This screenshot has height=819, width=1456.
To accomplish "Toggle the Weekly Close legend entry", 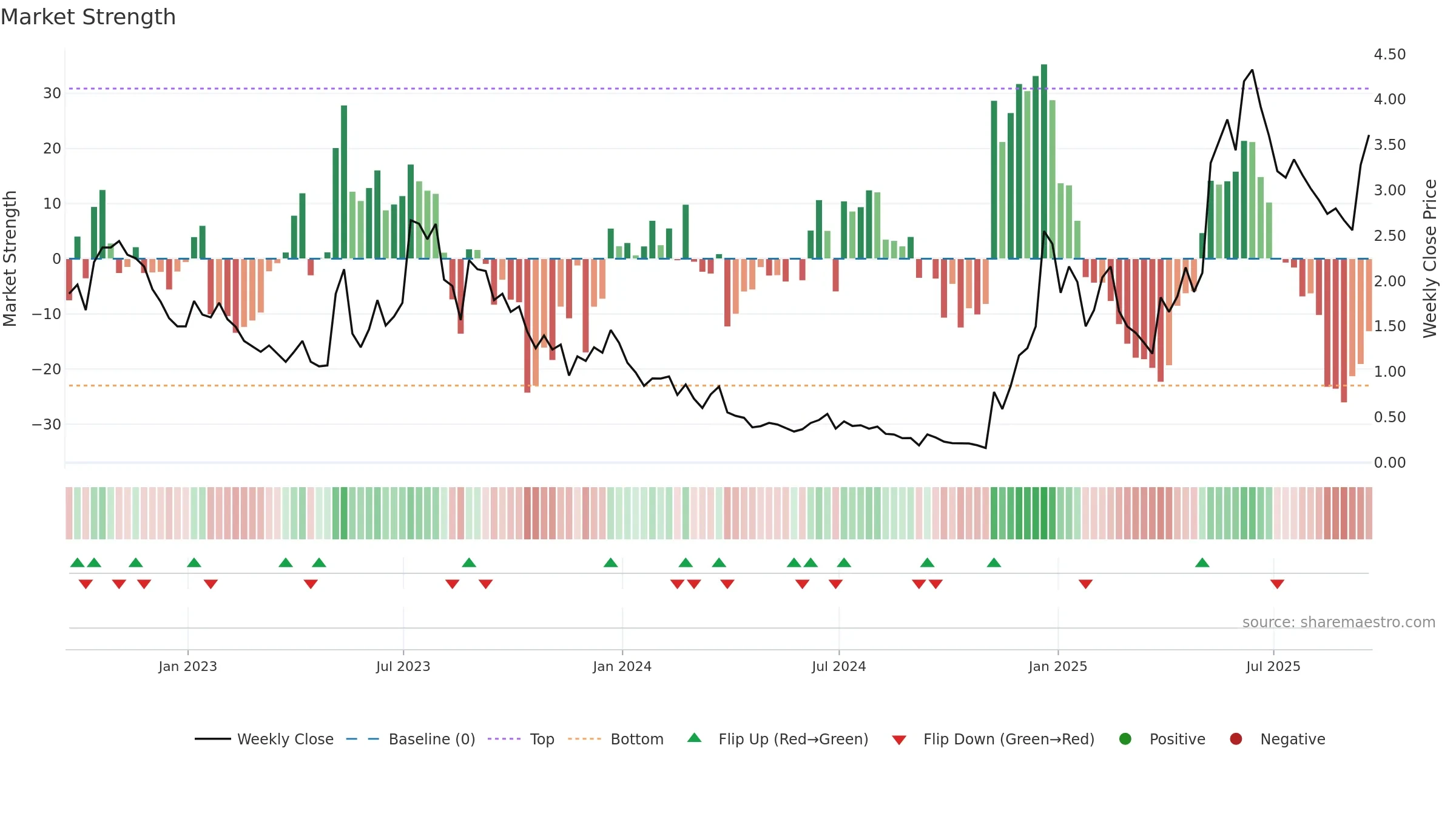I will pyautogui.click(x=265, y=739).
